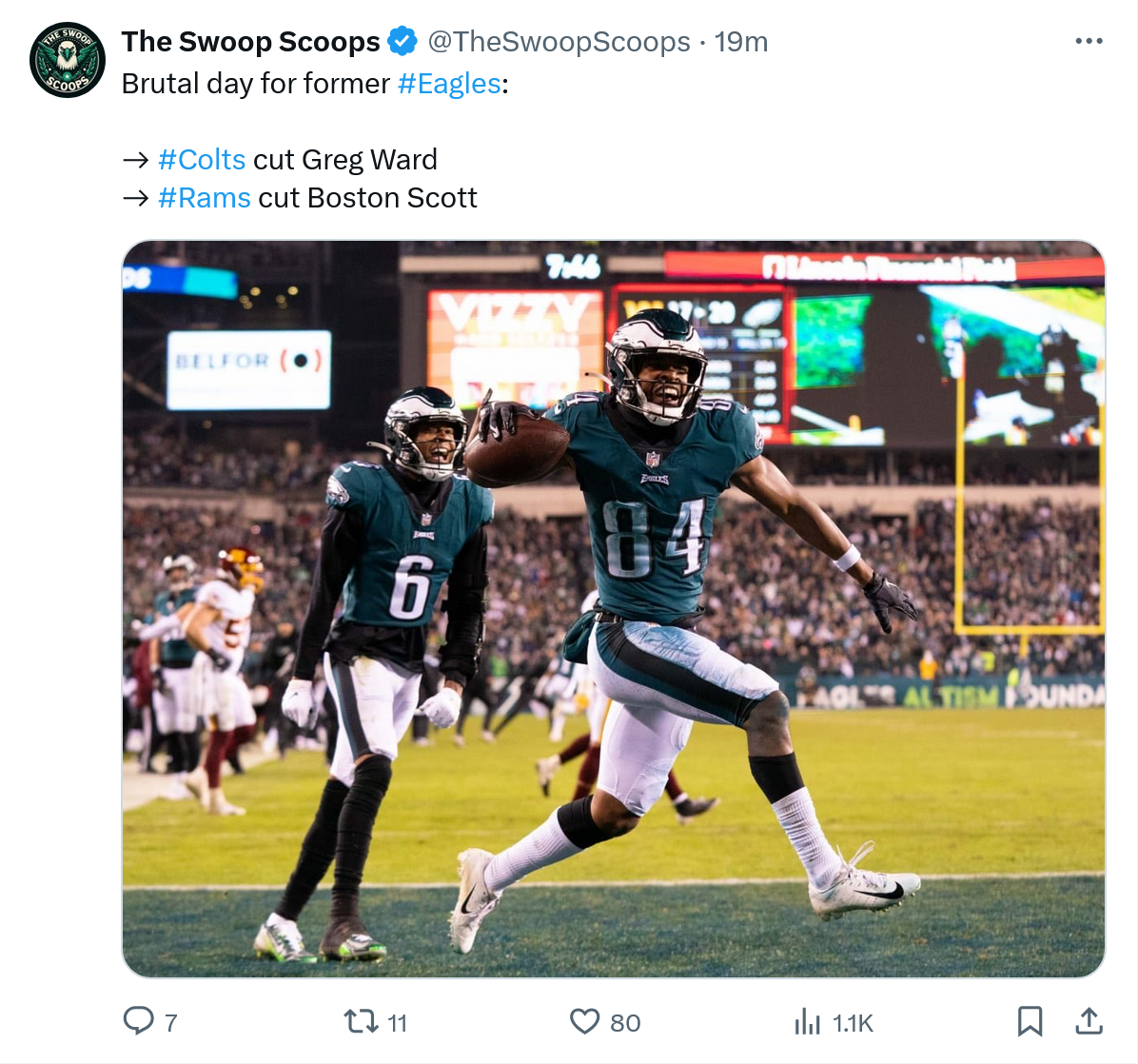Open the #Colts hashtag link
The height and width of the screenshot is (1064, 1138).
point(202,160)
